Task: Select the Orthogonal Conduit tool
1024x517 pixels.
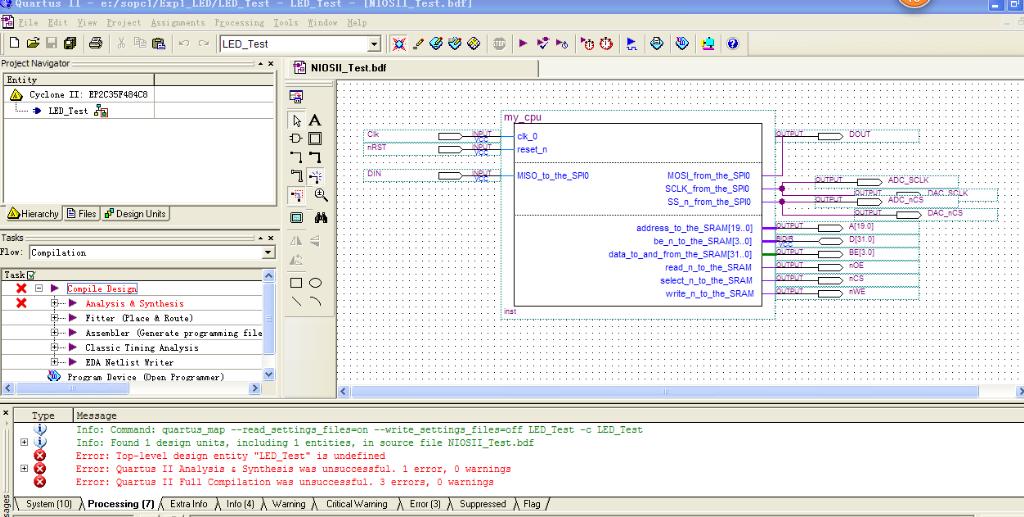Action: tap(296, 176)
